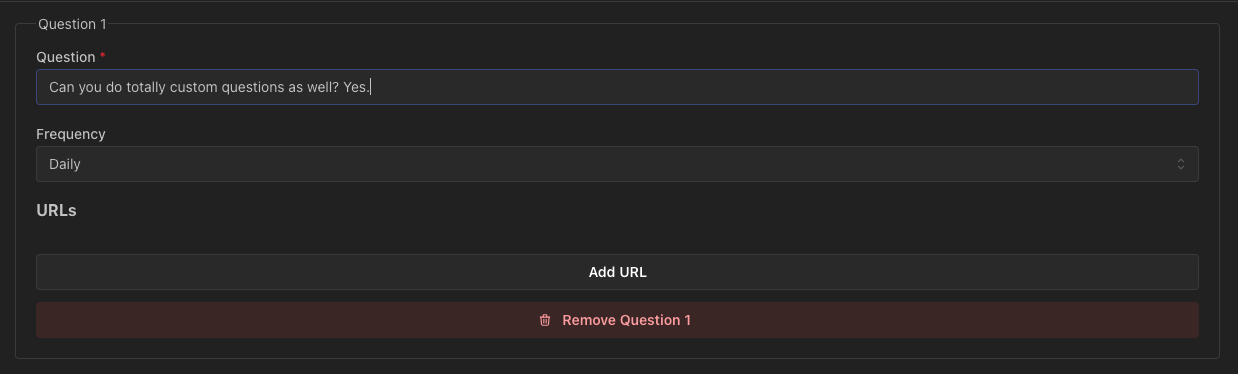Viewport: 1238px width, 374px height.
Task: Click the "Remove Question 1" label text
Action: point(627,320)
